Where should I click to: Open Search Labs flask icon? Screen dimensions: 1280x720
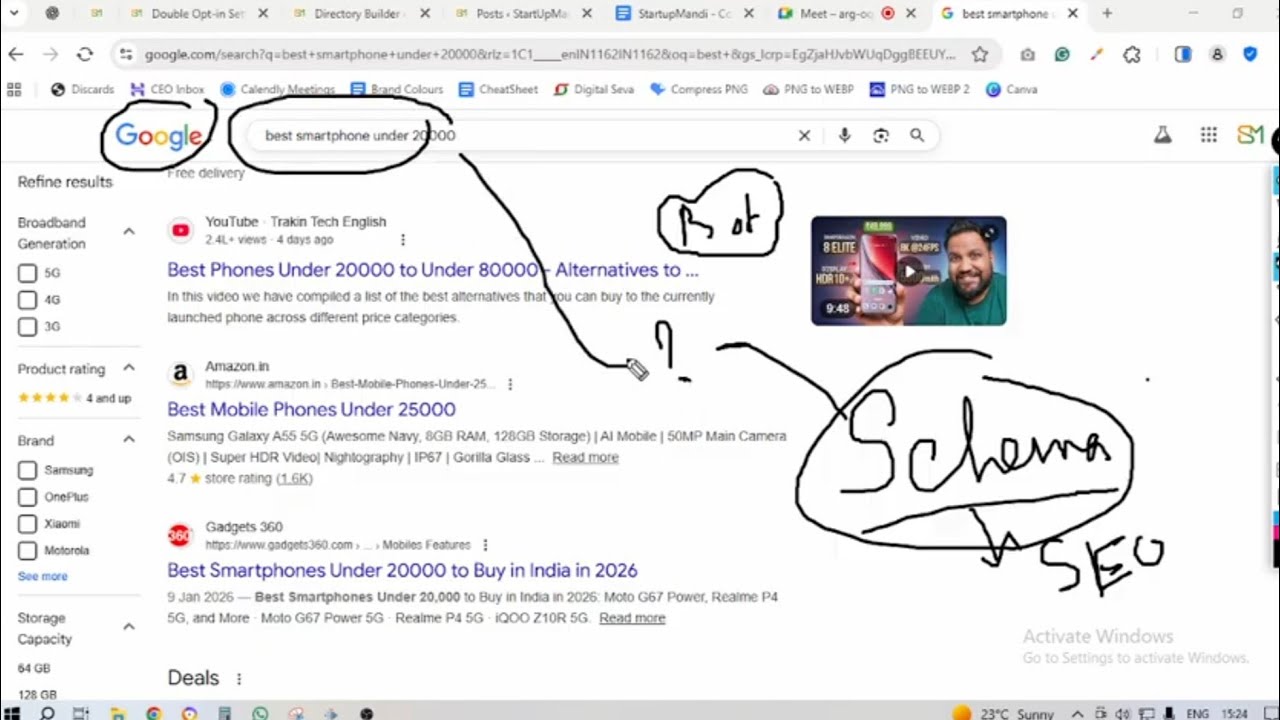(1162, 135)
